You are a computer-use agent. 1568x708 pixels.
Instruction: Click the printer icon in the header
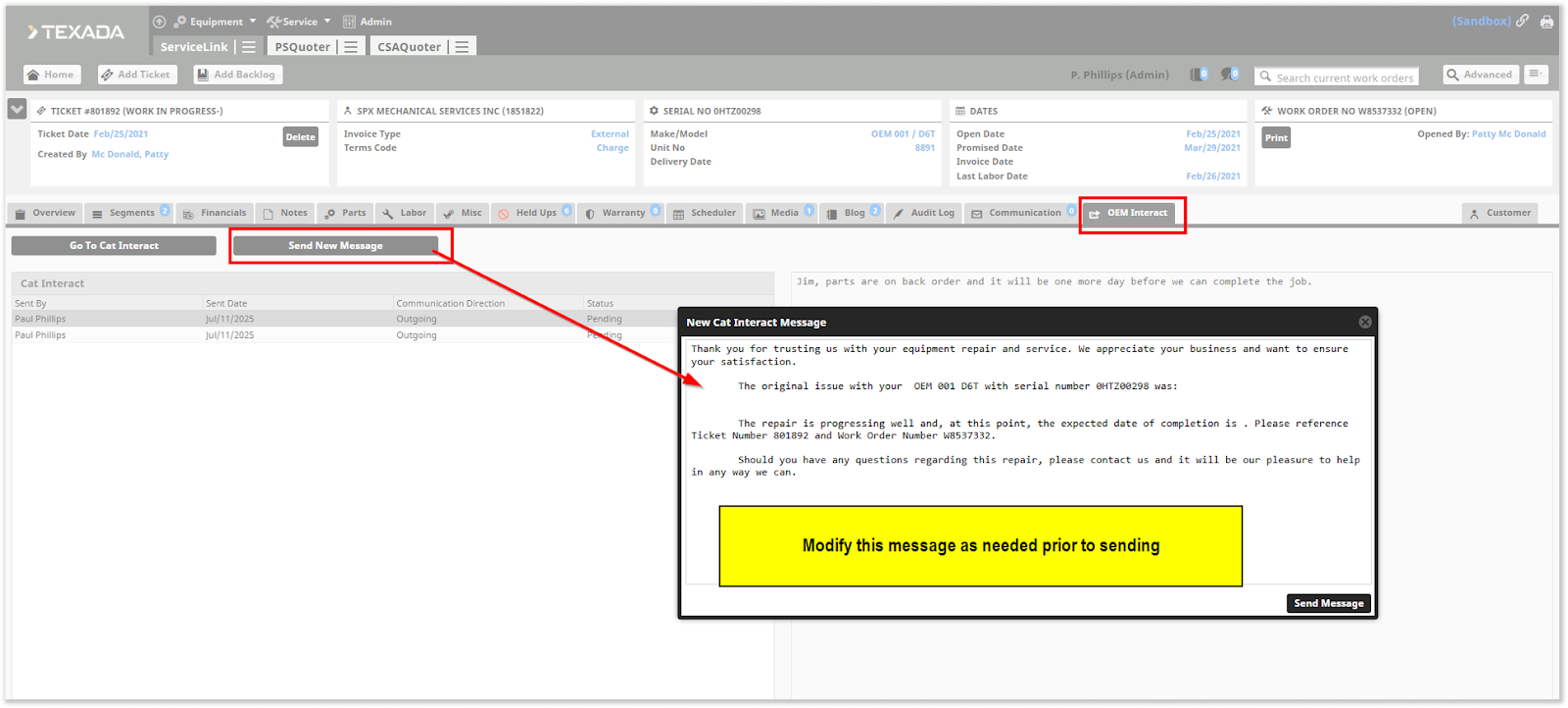pyautogui.click(x=1546, y=22)
